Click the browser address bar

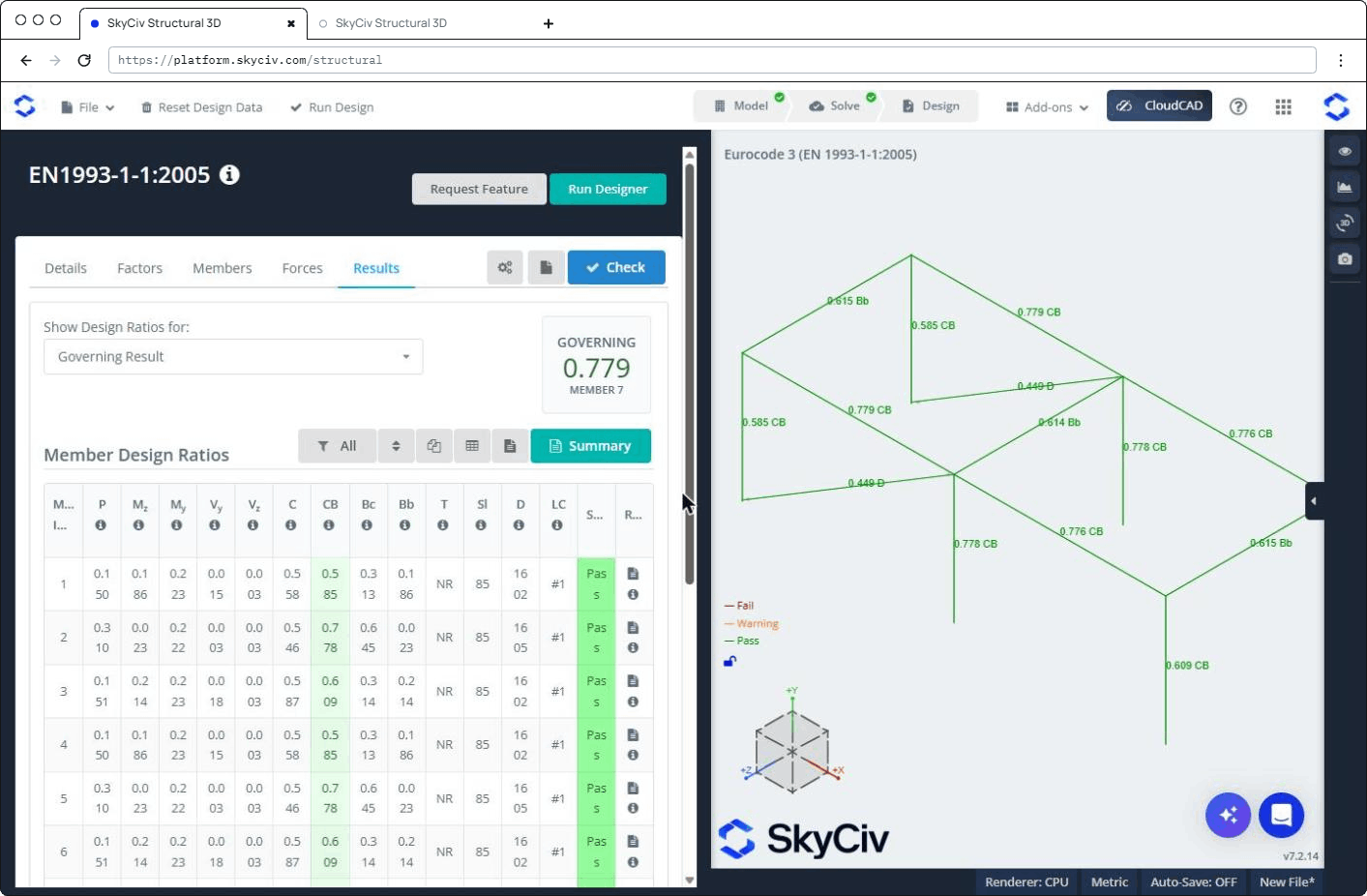pyautogui.click(x=712, y=60)
